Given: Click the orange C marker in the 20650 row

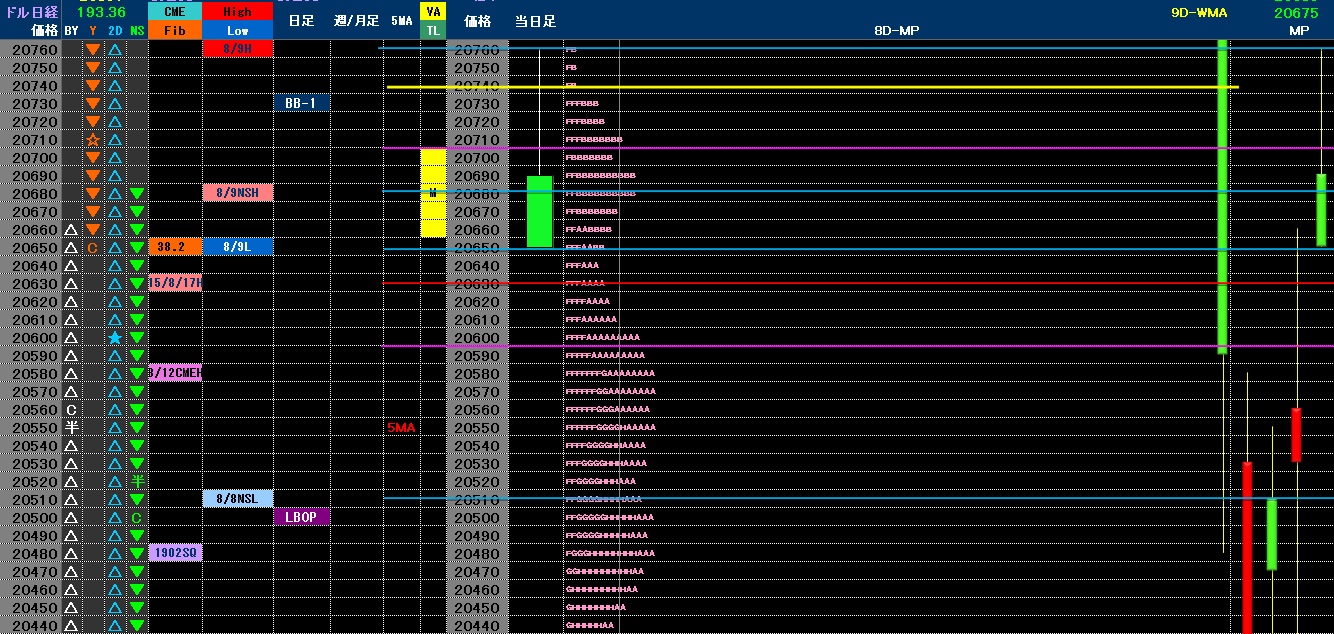Looking at the screenshot, I should pos(93,248).
